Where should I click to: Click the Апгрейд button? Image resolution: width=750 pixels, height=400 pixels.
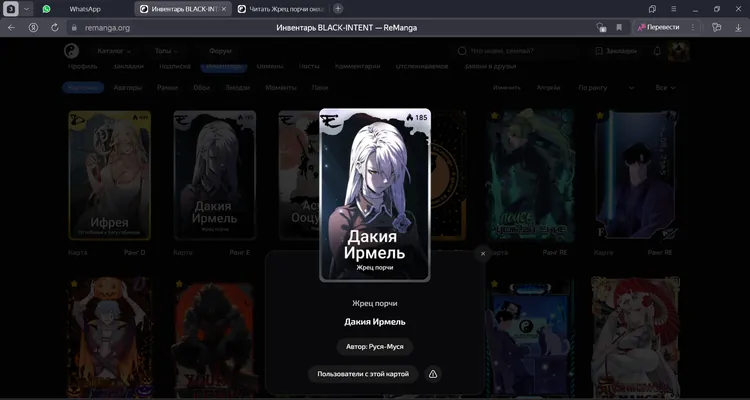tap(548, 88)
